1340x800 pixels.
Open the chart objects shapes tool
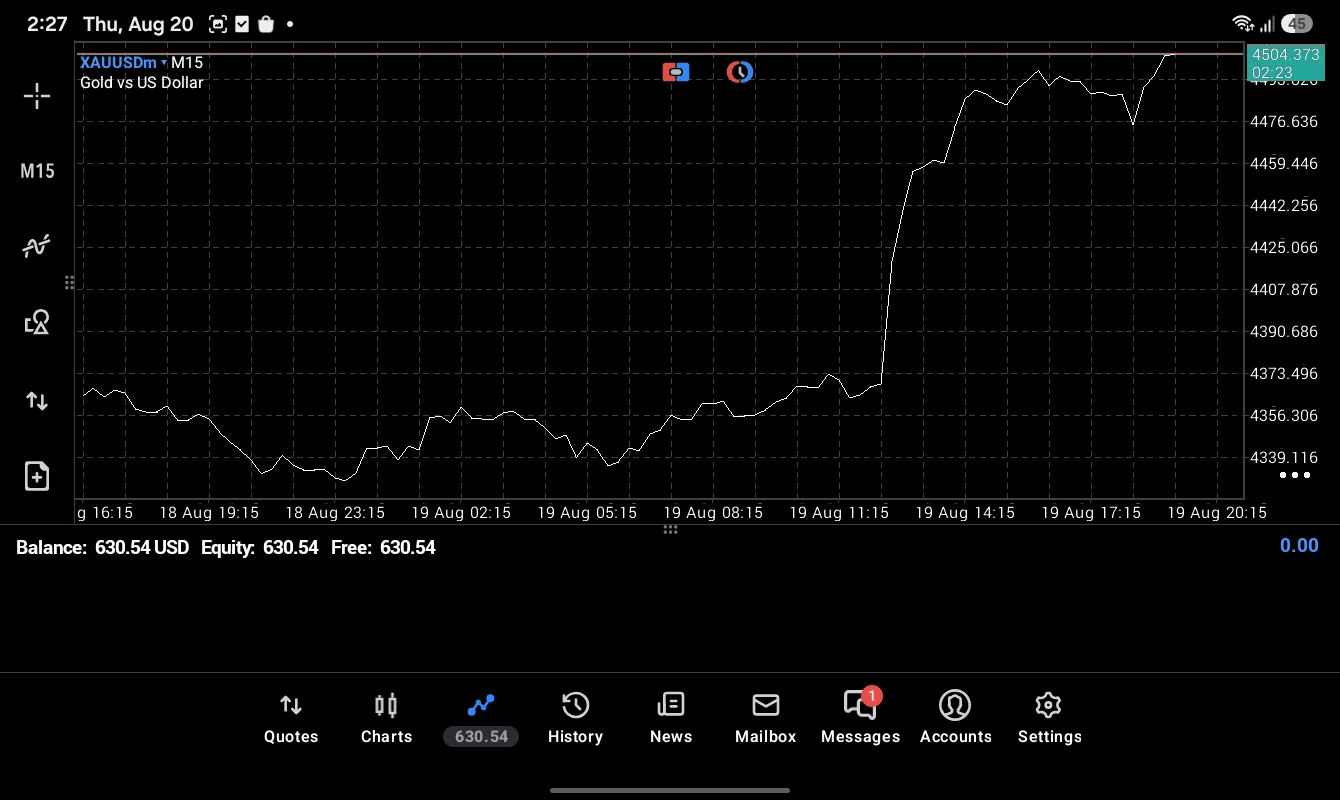pyautogui.click(x=37, y=322)
